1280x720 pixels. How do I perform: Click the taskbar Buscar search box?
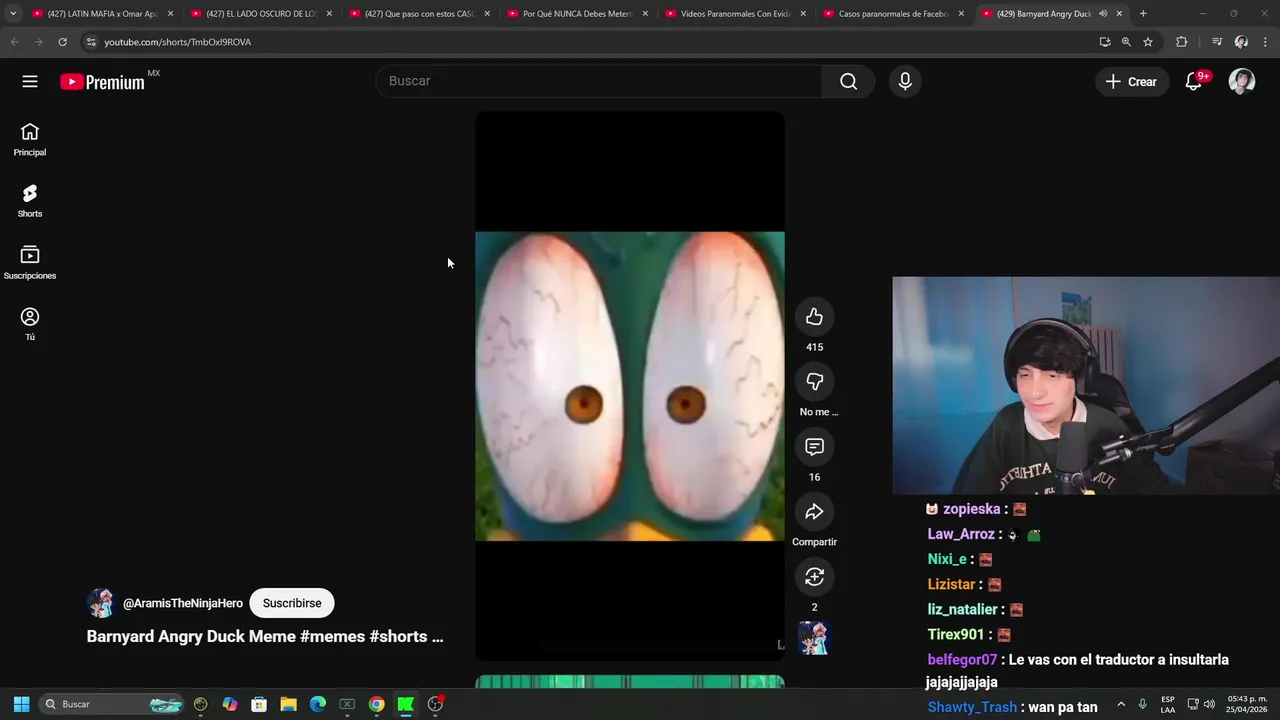pyautogui.click(x=113, y=704)
